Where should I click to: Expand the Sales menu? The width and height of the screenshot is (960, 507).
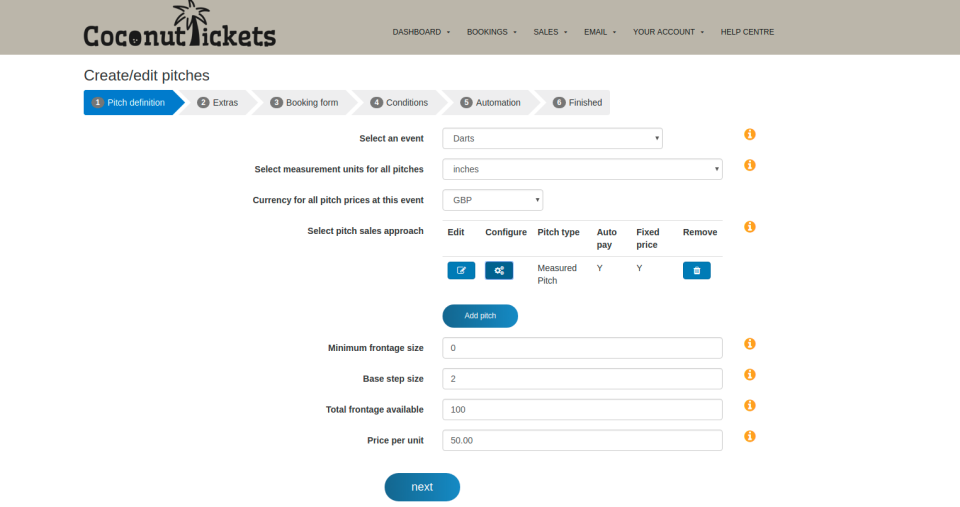[x=550, y=32]
